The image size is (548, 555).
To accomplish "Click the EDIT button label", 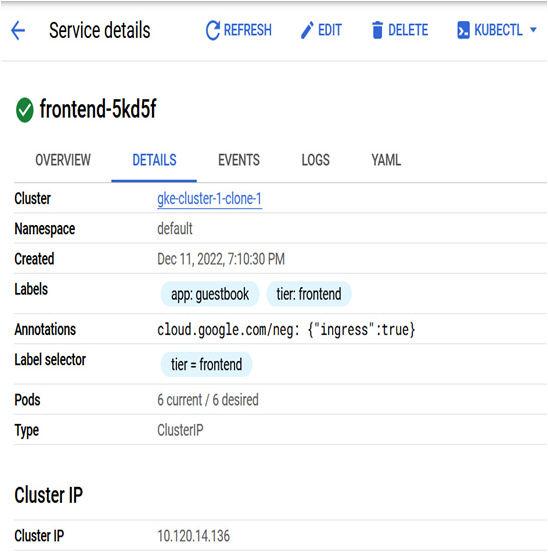I will click(x=330, y=30).
